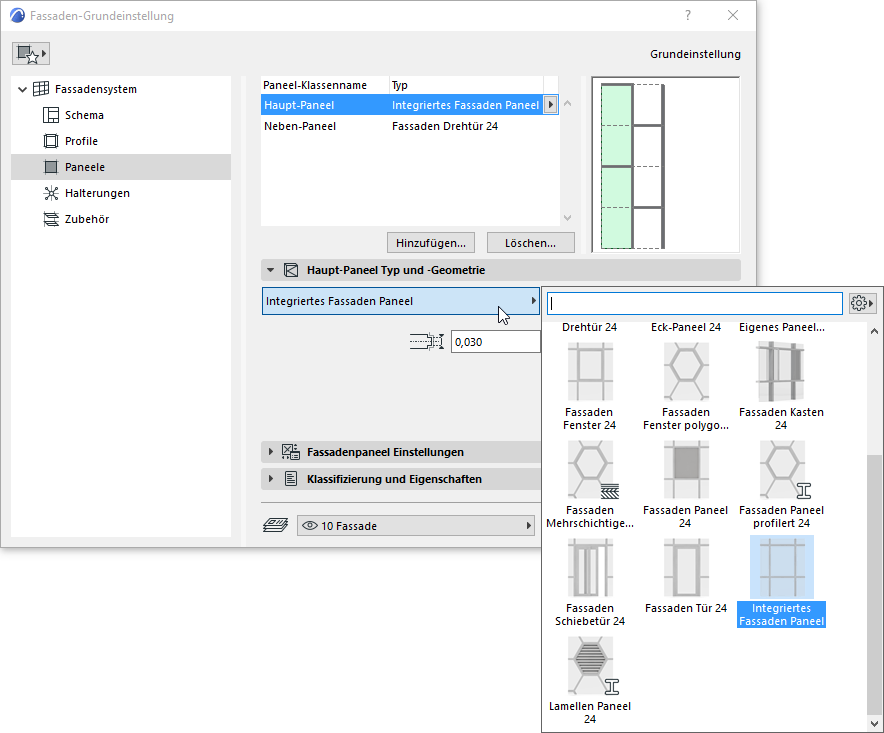Click the Schema grid icon
The width and height of the screenshot is (884, 733).
click(51, 115)
